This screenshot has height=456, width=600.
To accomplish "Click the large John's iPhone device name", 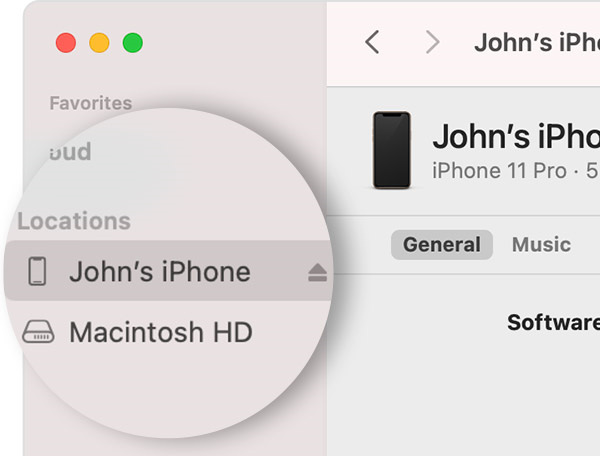I will (516, 137).
